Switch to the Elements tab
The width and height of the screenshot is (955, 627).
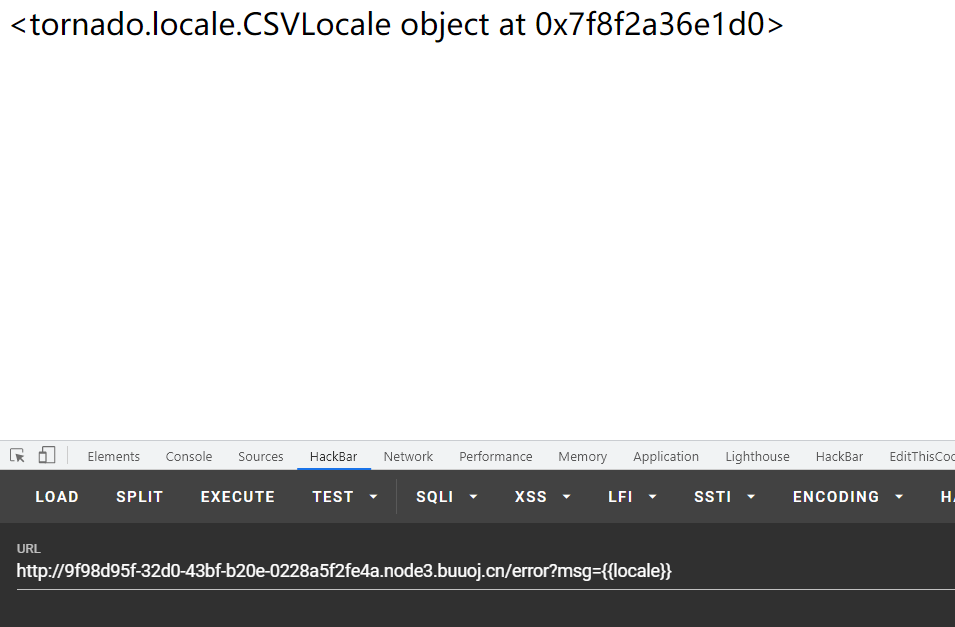pyautogui.click(x=113, y=456)
